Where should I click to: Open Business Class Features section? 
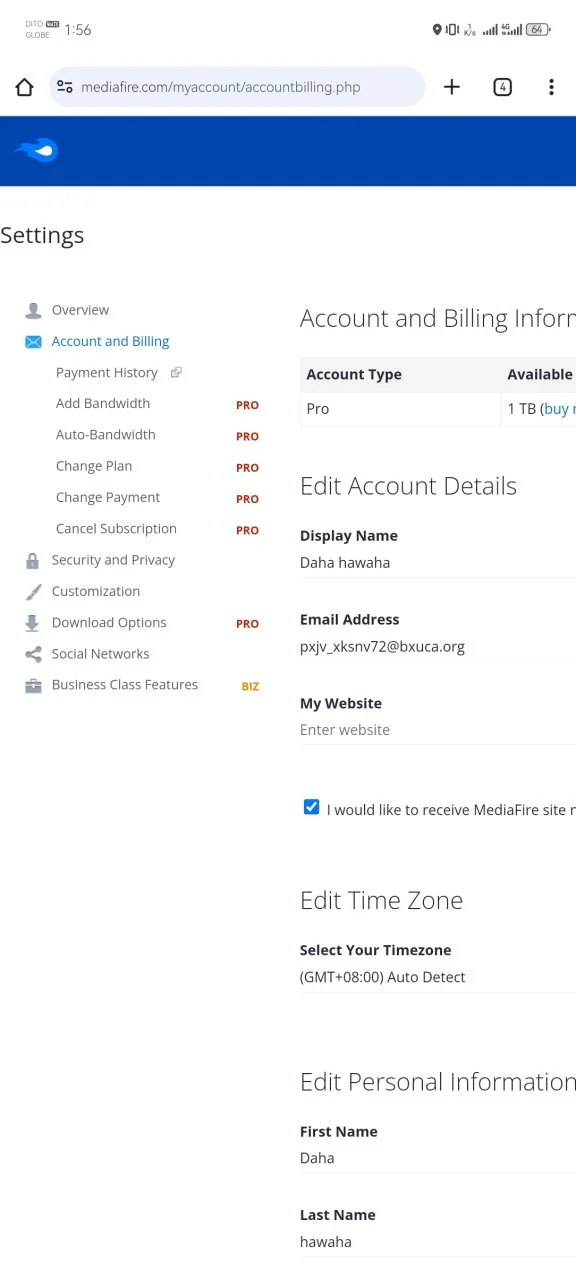pyautogui.click(x=125, y=685)
